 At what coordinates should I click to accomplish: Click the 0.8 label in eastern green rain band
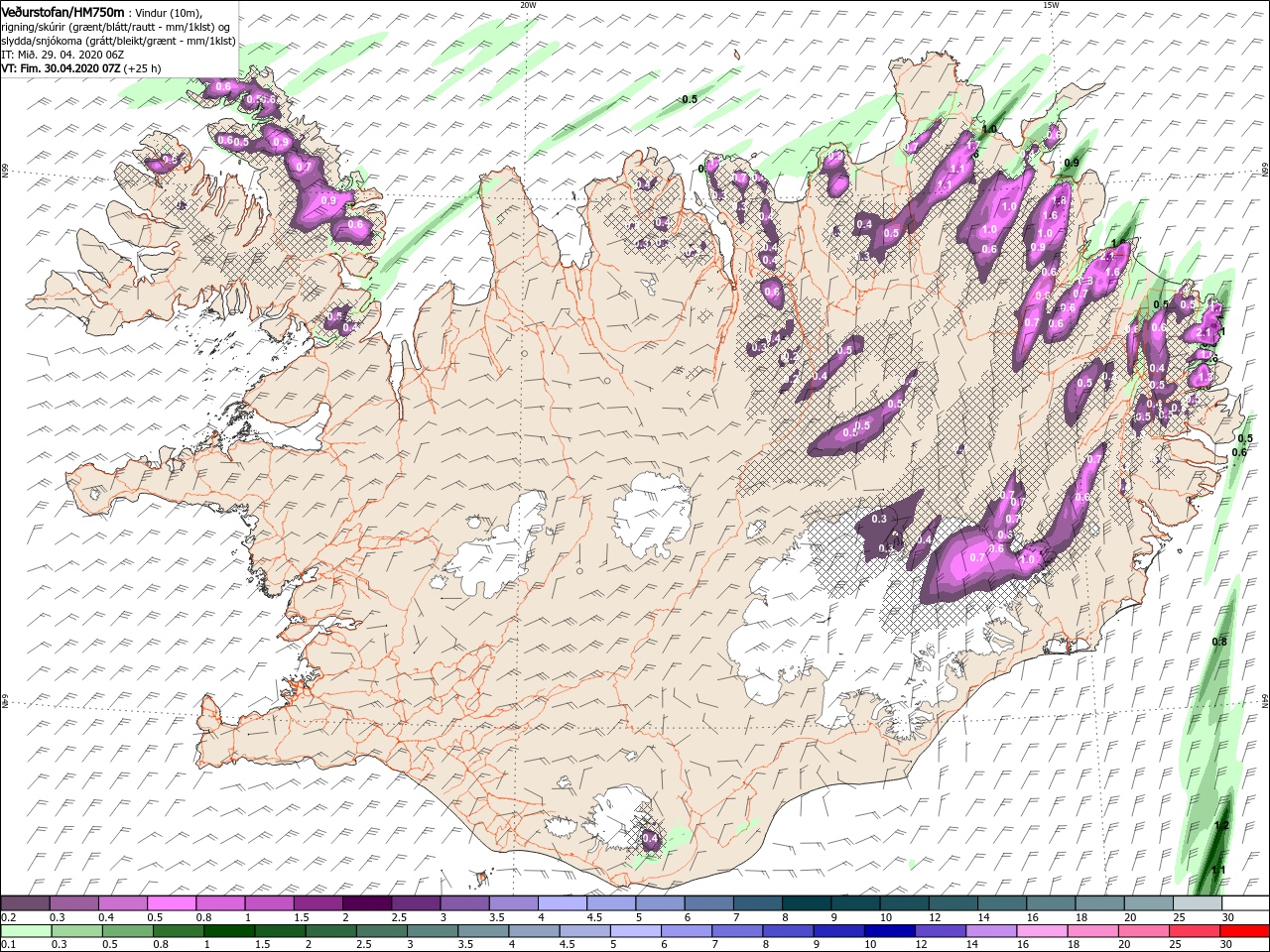tap(1219, 642)
